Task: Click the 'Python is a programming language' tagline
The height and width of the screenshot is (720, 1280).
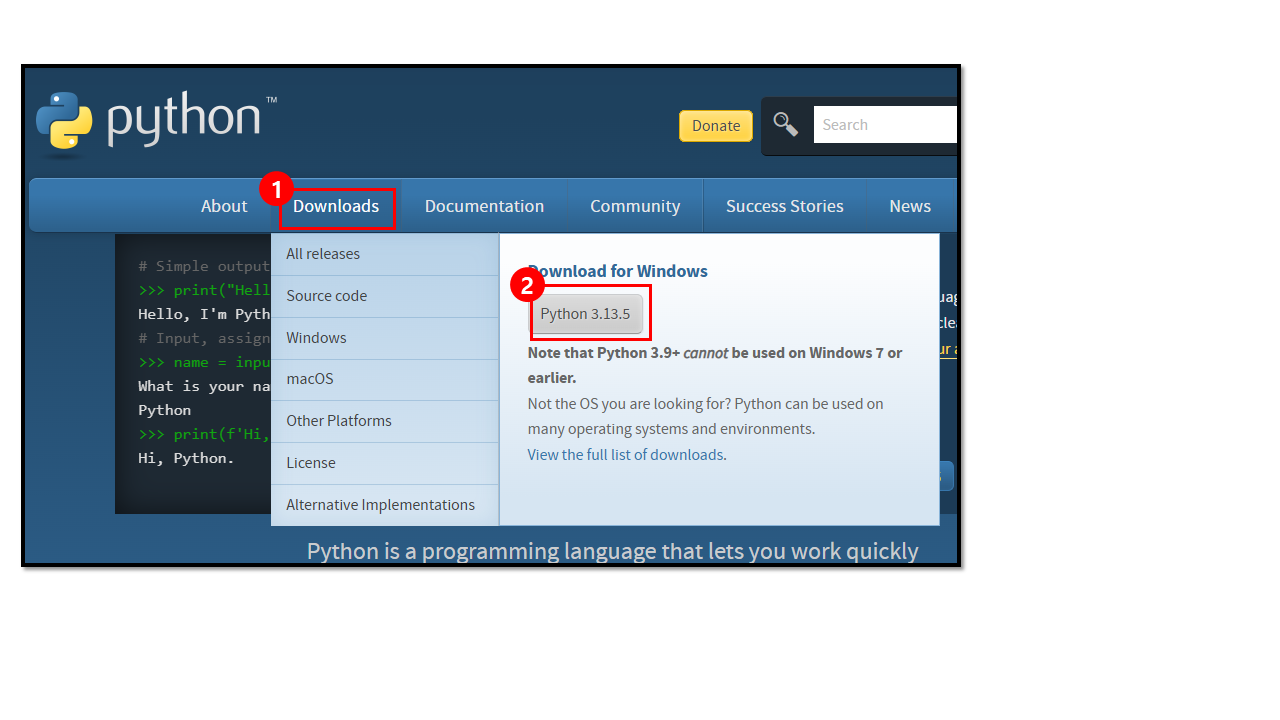Action: tap(612, 551)
